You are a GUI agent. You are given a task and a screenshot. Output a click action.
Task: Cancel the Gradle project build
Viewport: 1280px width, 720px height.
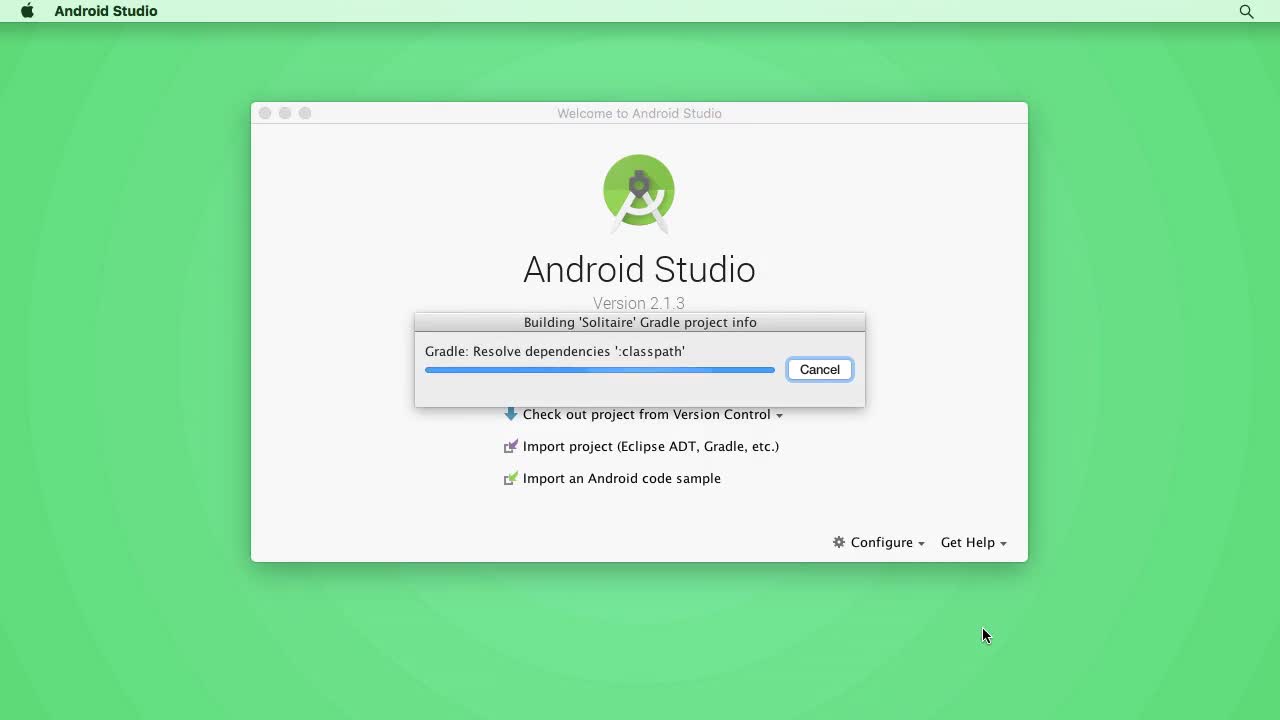pyautogui.click(x=819, y=369)
